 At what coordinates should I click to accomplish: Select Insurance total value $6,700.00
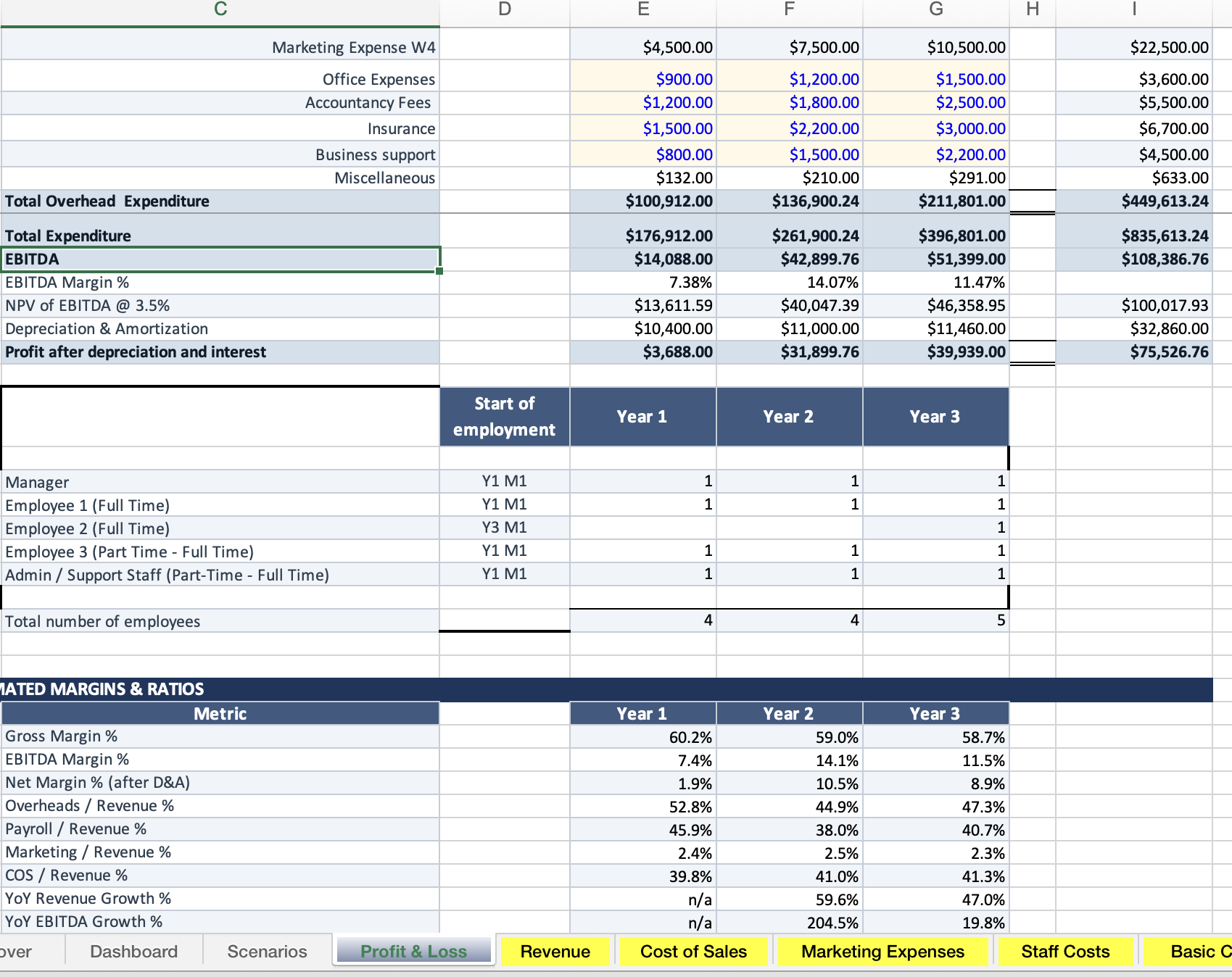coord(1134,128)
